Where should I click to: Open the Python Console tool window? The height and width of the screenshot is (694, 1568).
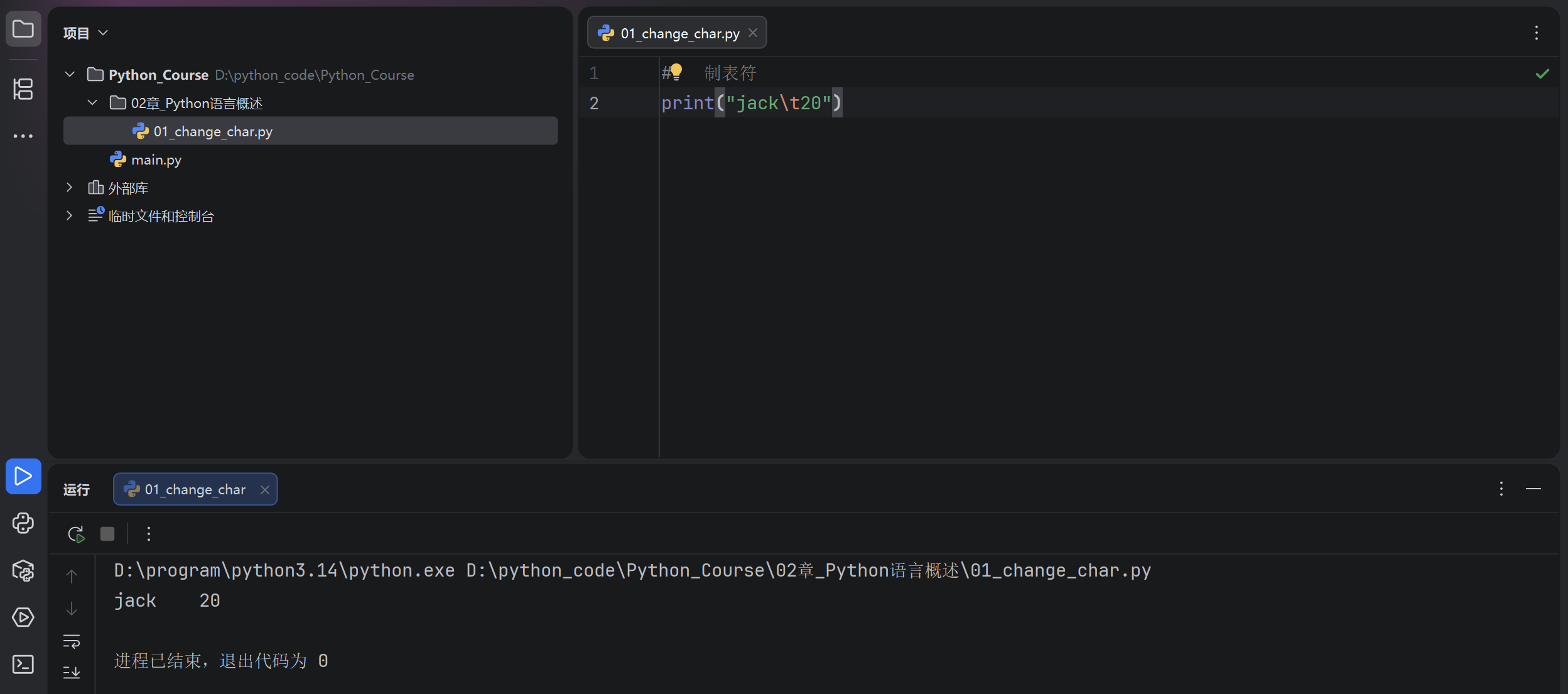tap(23, 523)
